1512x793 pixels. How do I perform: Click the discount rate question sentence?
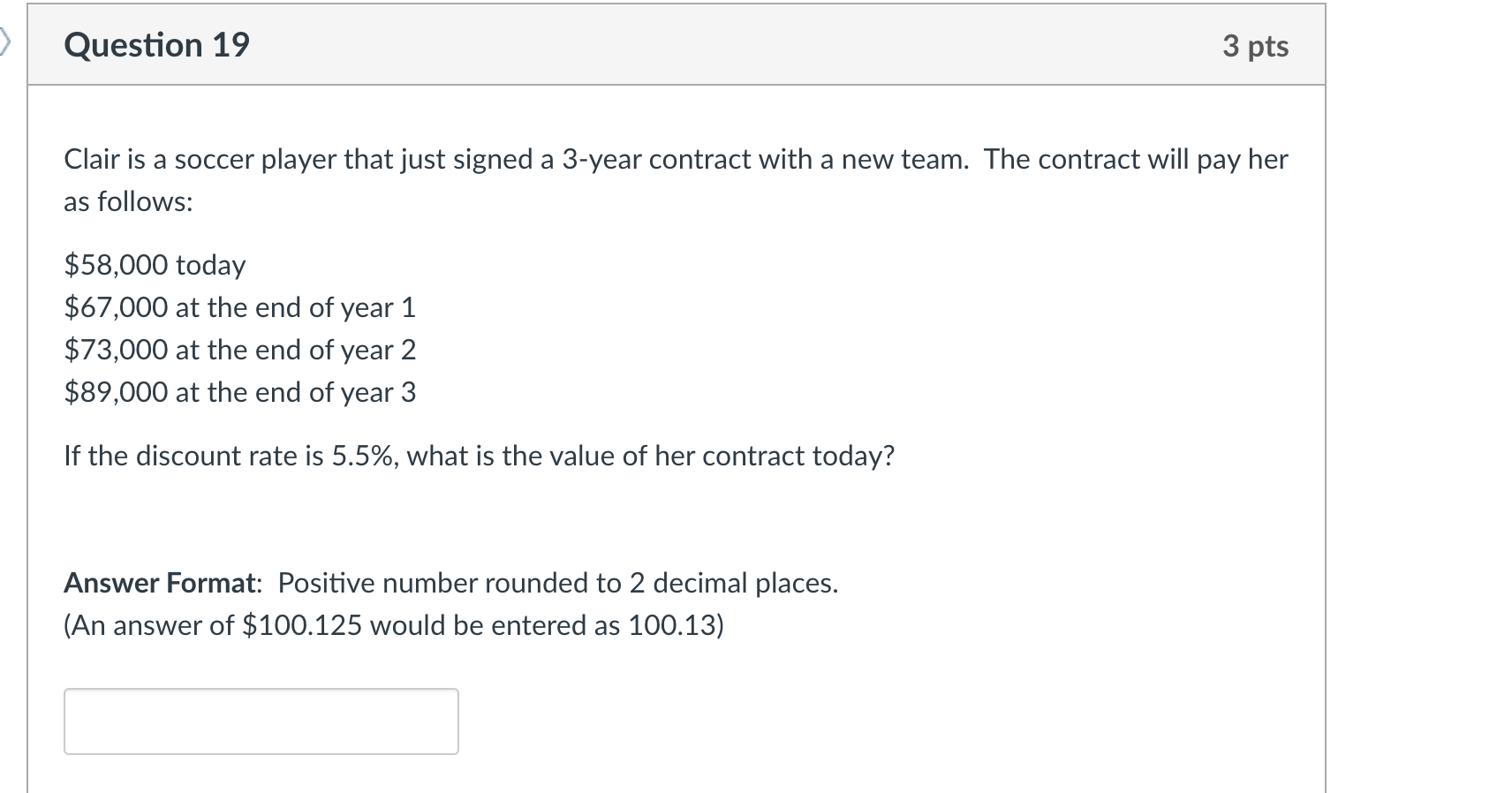click(x=479, y=456)
